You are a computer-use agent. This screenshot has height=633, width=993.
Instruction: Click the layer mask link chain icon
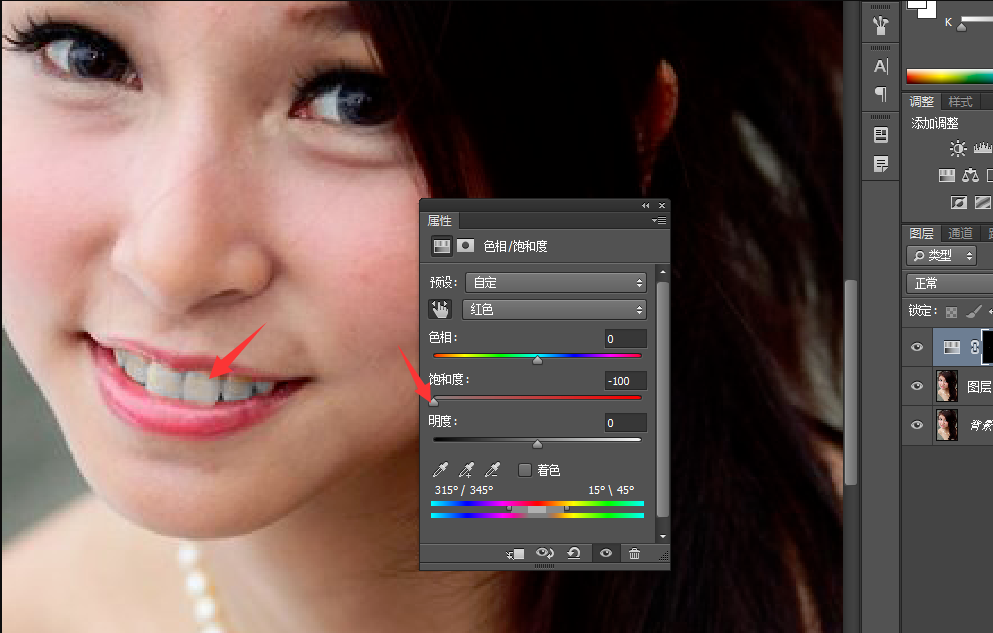pyautogui.click(x=975, y=346)
